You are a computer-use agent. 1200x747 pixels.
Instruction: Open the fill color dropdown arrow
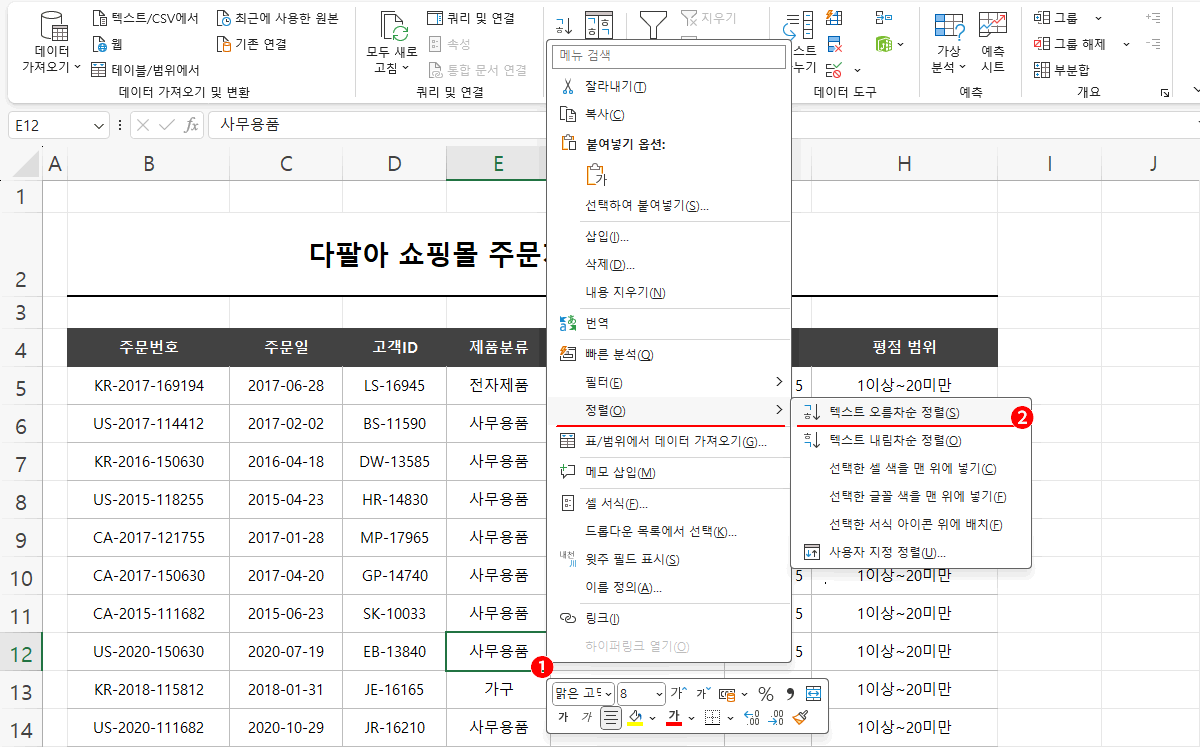click(652, 718)
